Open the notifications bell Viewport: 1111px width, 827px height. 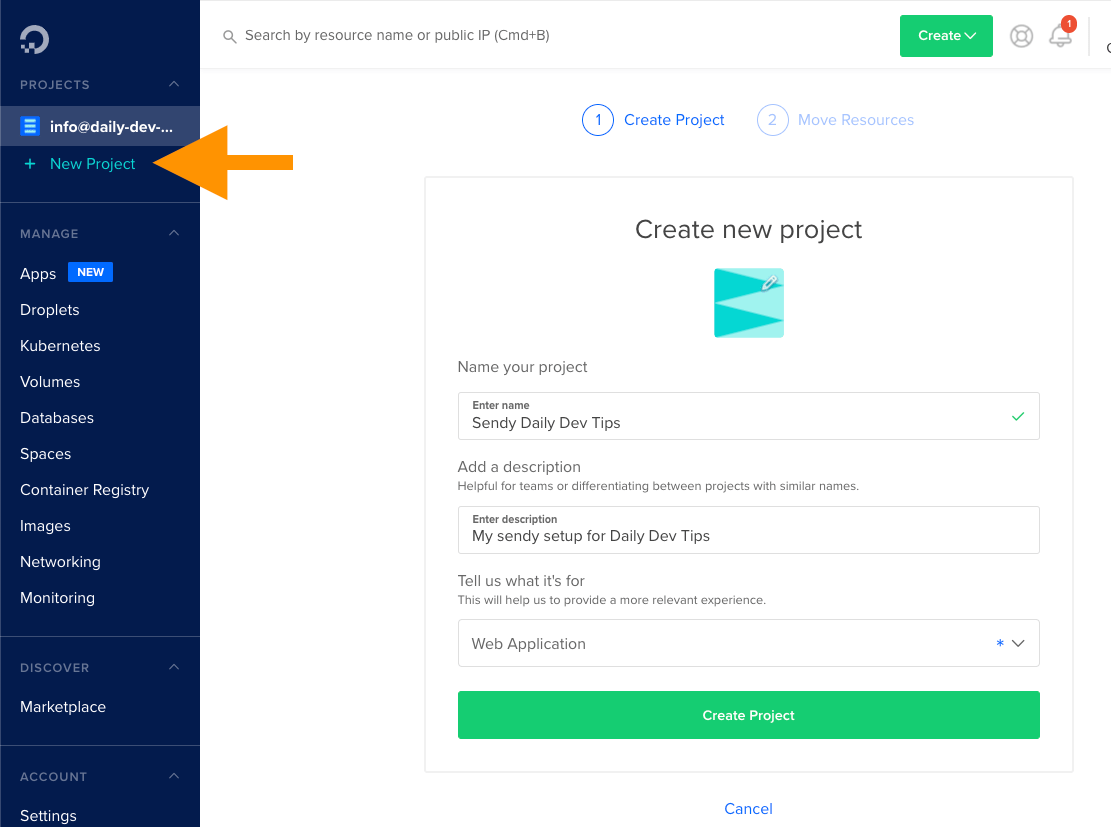point(1060,36)
